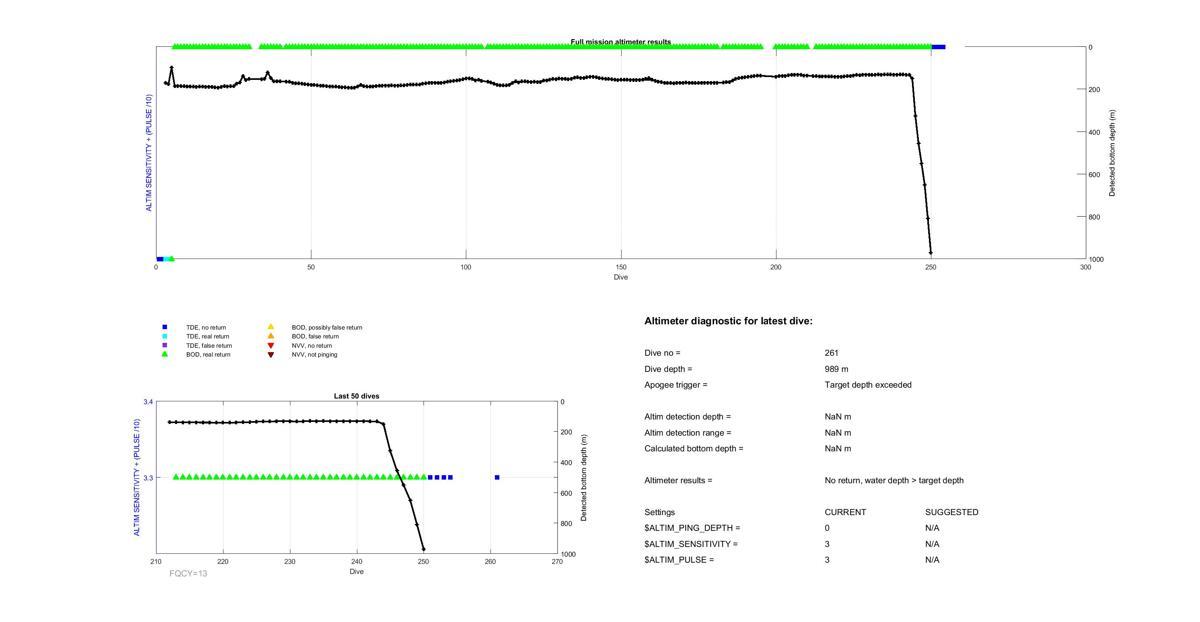This screenshot has width=1200, height=622.
Task: Click the '300' x-axis tick of the full mission chart
Action: pos(1086,268)
